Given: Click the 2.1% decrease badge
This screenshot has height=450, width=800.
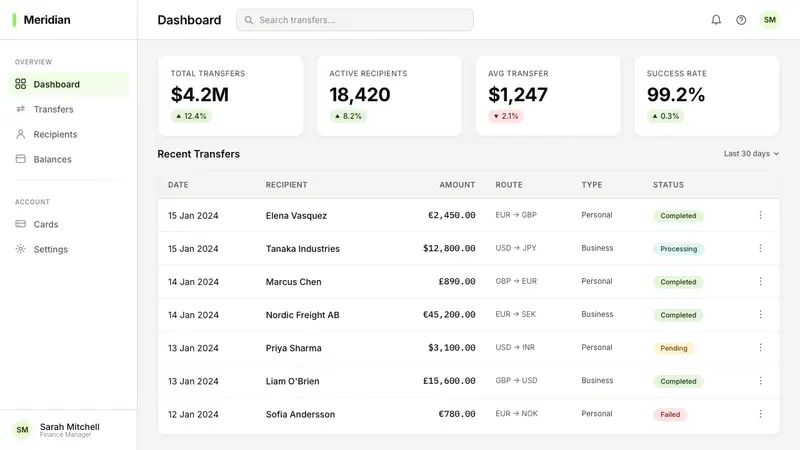Looking at the screenshot, I should [506, 116].
